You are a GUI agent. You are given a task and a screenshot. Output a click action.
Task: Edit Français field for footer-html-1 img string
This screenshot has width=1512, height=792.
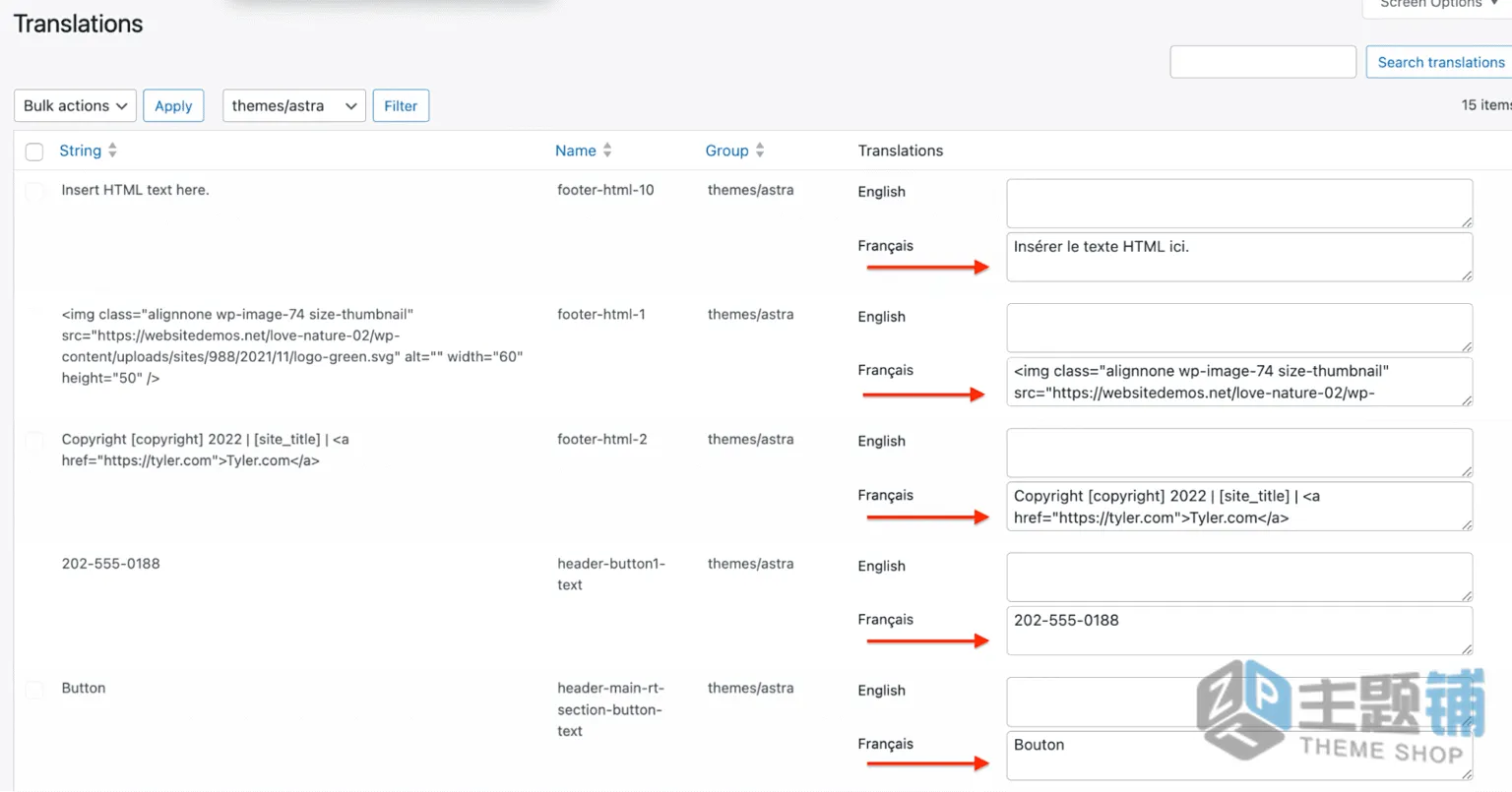point(1239,382)
